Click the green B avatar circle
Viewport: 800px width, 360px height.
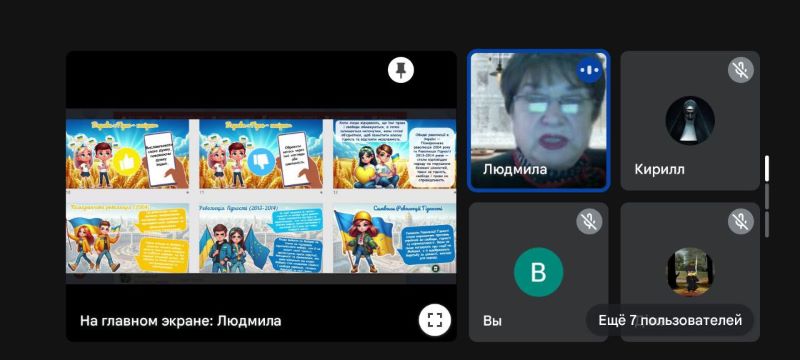tap(538, 272)
